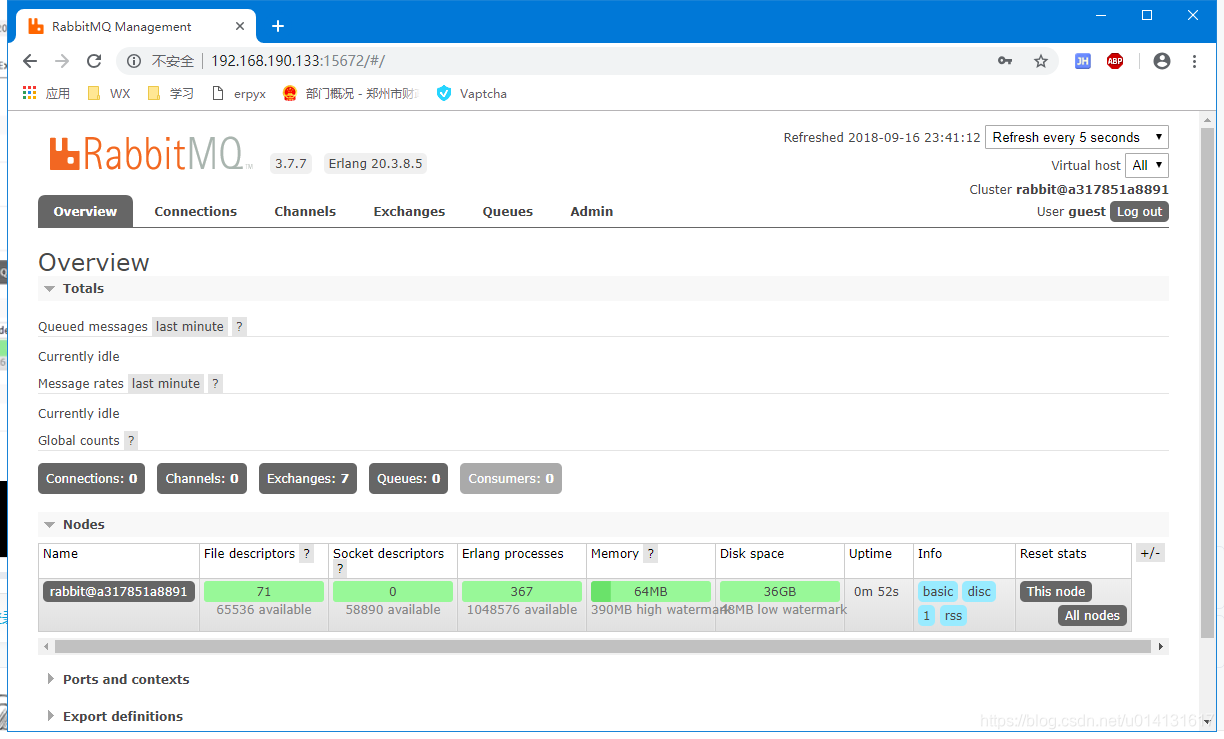Click the 36GB disk space bar
The height and width of the screenshot is (739, 1224).
(x=780, y=592)
